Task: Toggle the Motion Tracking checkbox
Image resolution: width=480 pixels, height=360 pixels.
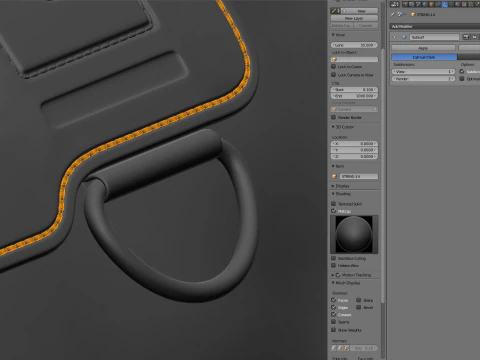Action: [x=338, y=275]
